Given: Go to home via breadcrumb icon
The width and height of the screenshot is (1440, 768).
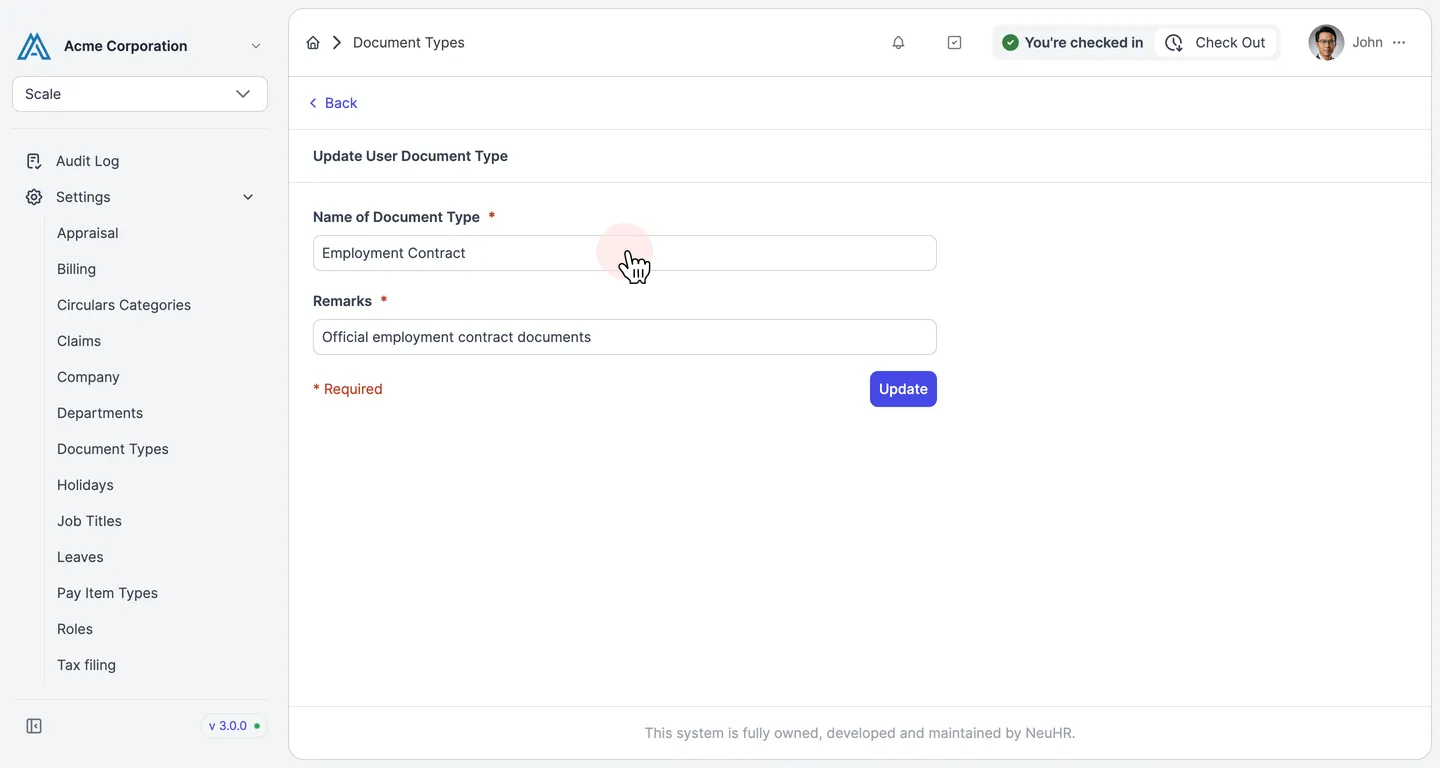Looking at the screenshot, I should [313, 43].
